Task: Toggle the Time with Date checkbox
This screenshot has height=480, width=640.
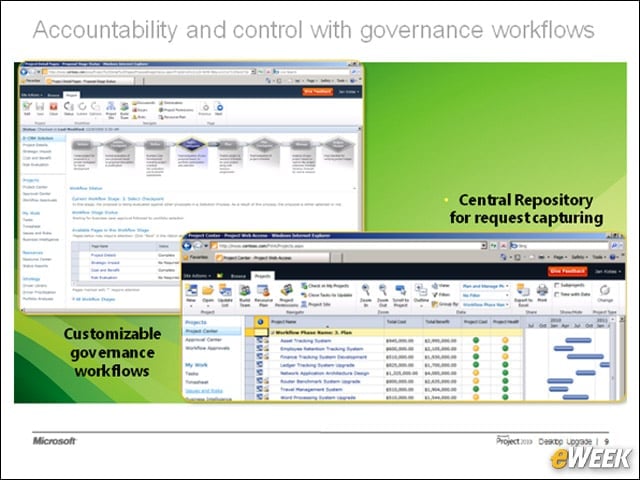Action: point(557,294)
